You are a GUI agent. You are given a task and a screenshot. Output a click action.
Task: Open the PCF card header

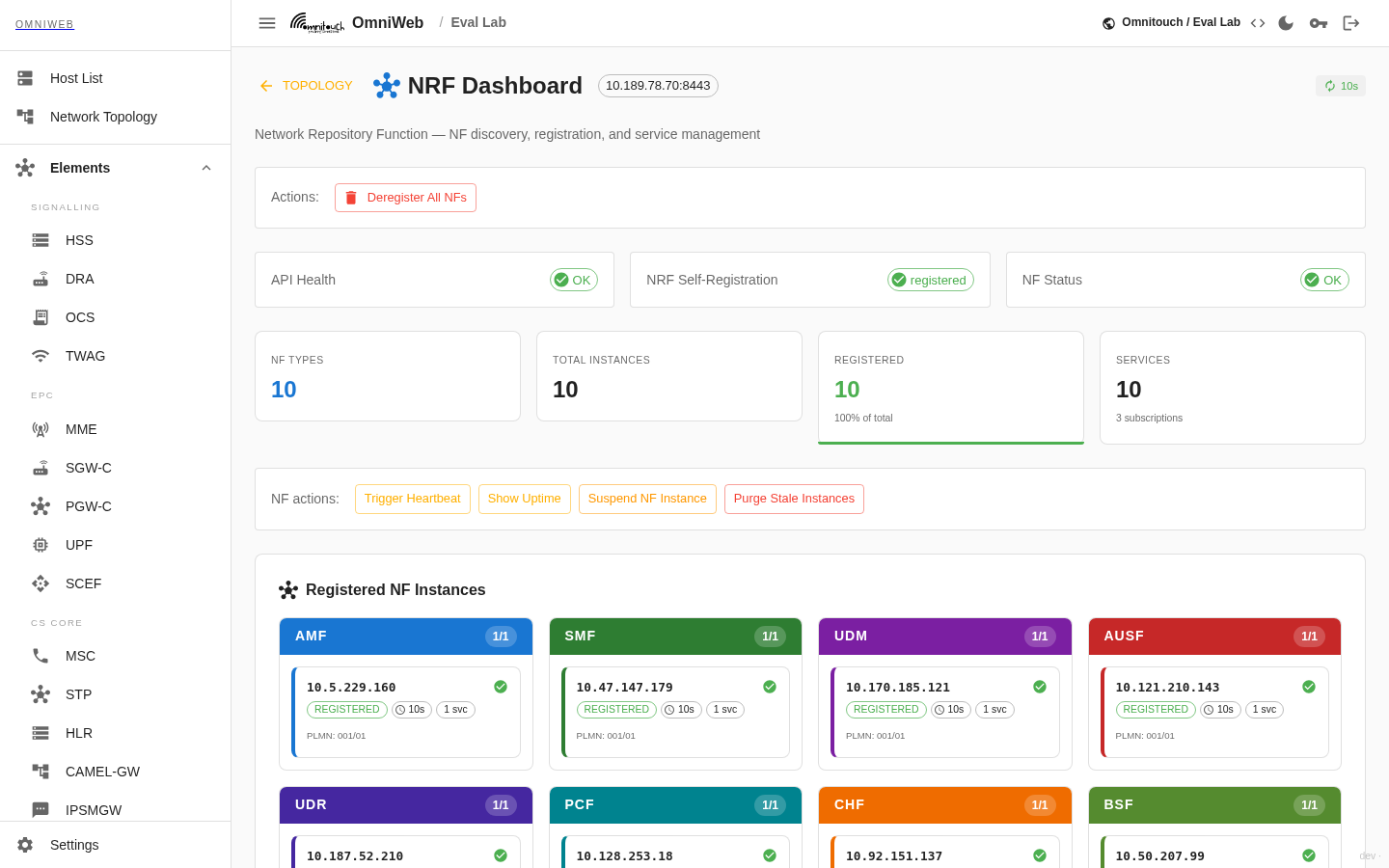[x=675, y=805]
